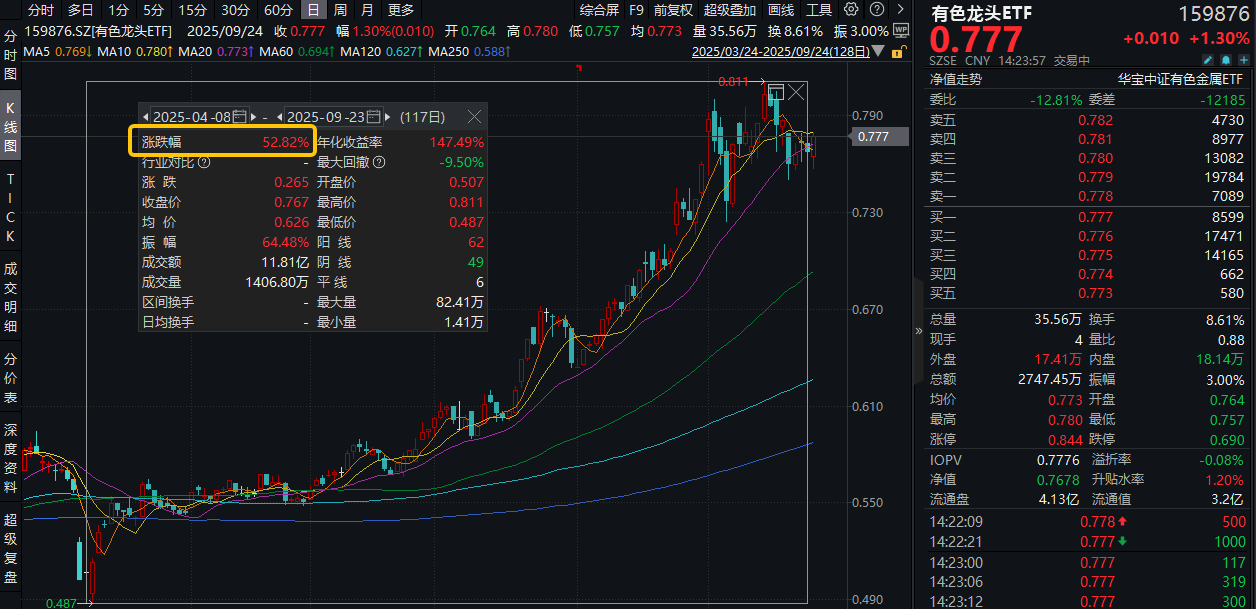Collapse the right quote panel via « arrow
Viewport: 1256px width, 609px height.
click(919, 330)
